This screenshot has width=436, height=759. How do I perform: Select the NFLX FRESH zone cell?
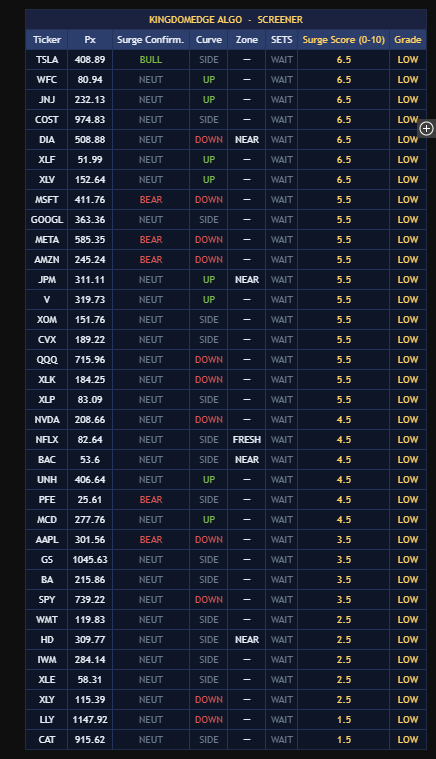point(246,440)
